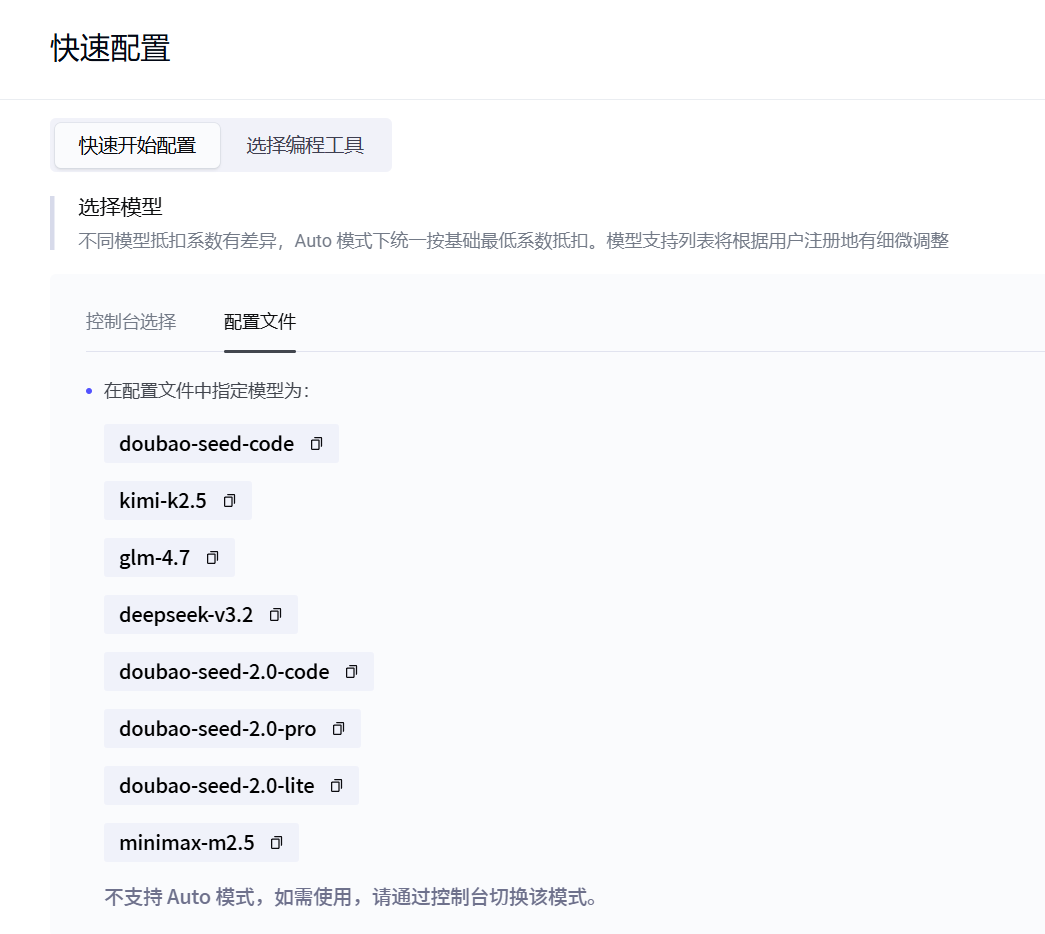
Task: Hit the copy icon for doubao-seed-2.0-pro
Action: coord(338,729)
